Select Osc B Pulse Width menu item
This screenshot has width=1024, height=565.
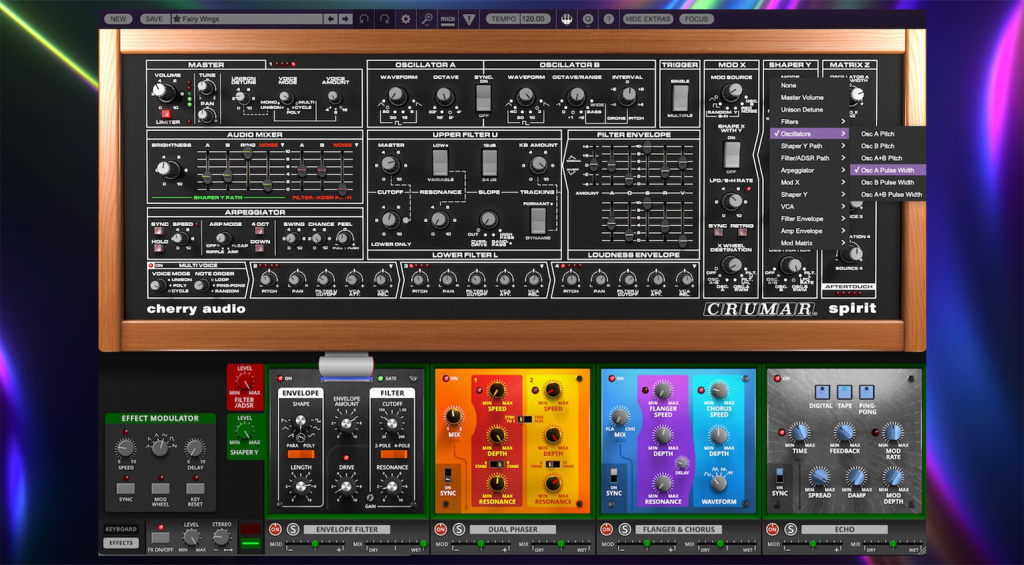887,182
